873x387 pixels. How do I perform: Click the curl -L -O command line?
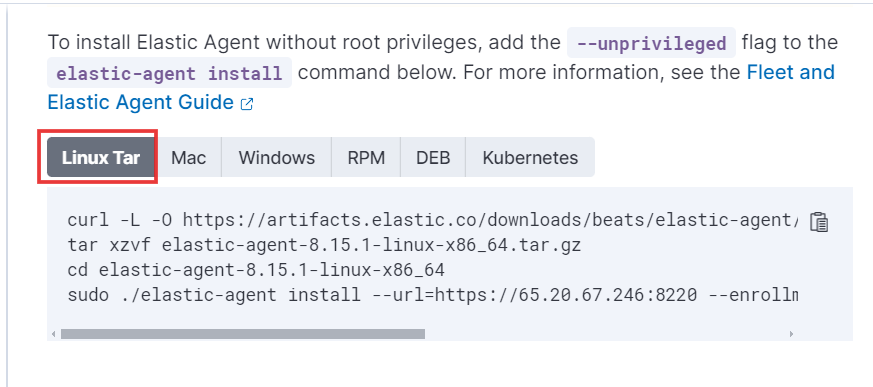(x=433, y=221)
